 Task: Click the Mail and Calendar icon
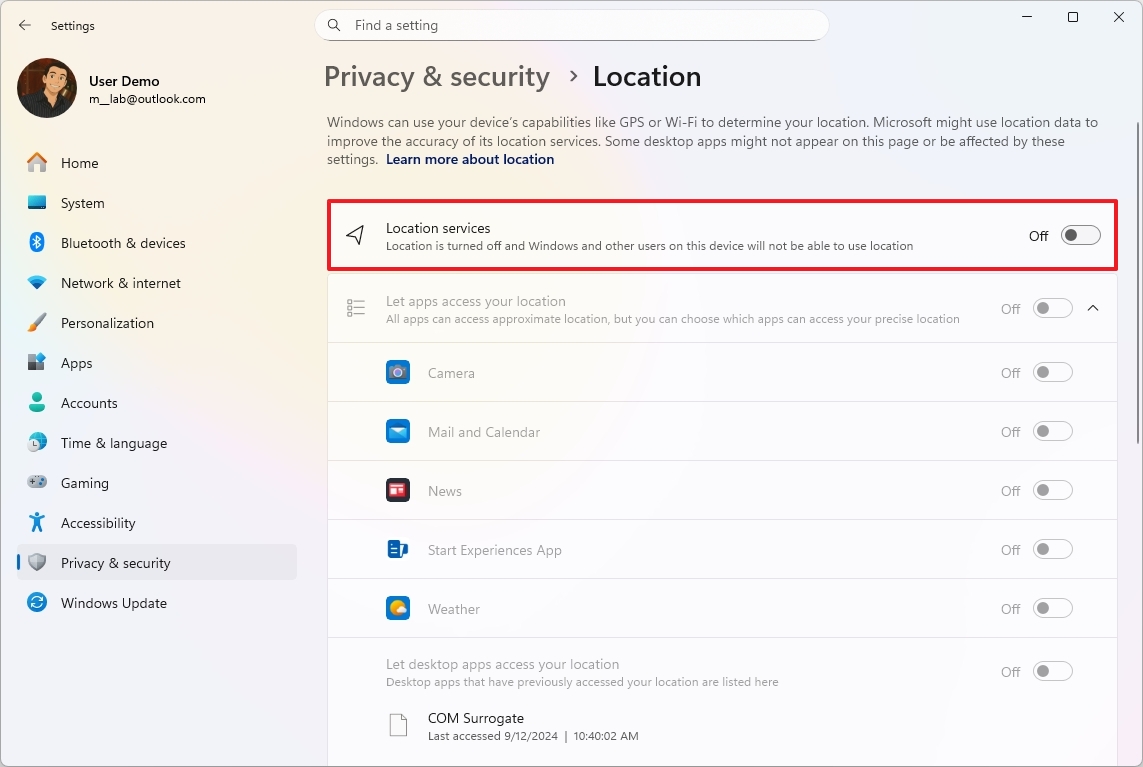click(398, 432)
